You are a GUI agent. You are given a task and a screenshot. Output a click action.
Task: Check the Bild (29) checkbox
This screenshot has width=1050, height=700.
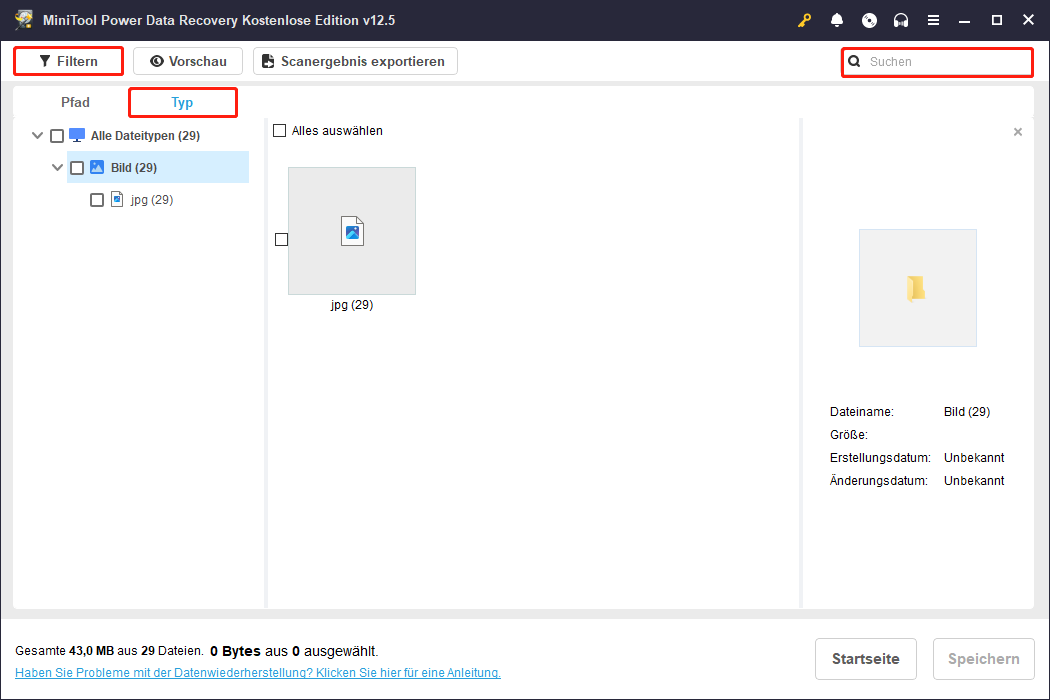click(77, 167)
